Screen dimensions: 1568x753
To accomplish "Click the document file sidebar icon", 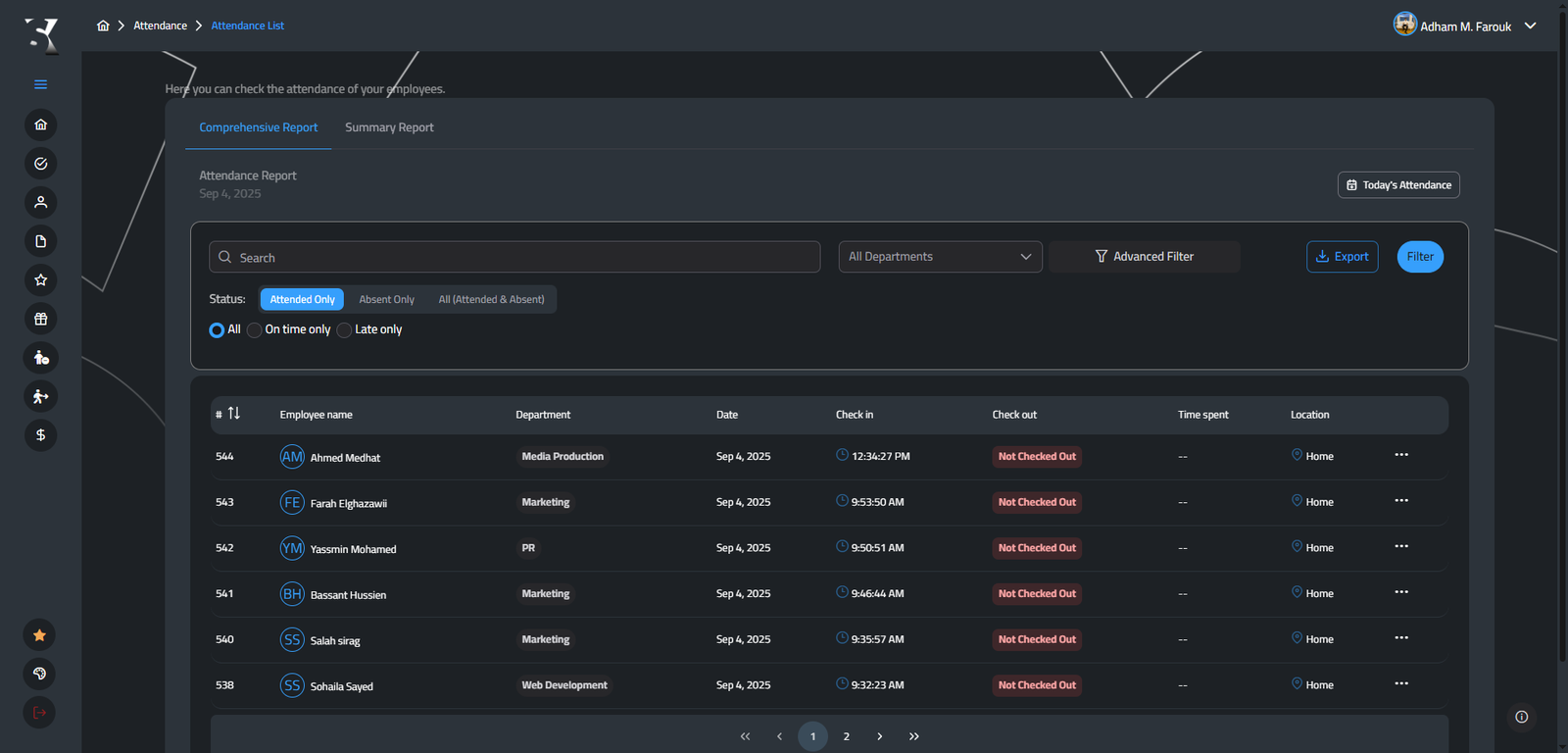I will coord(40,241).
